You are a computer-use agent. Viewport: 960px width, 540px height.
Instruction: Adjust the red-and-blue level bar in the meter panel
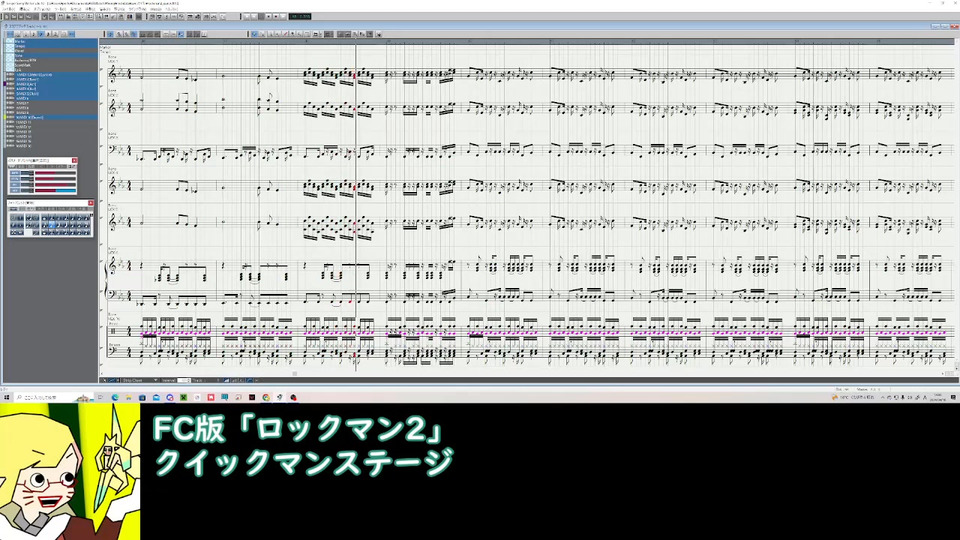[55, 190]
